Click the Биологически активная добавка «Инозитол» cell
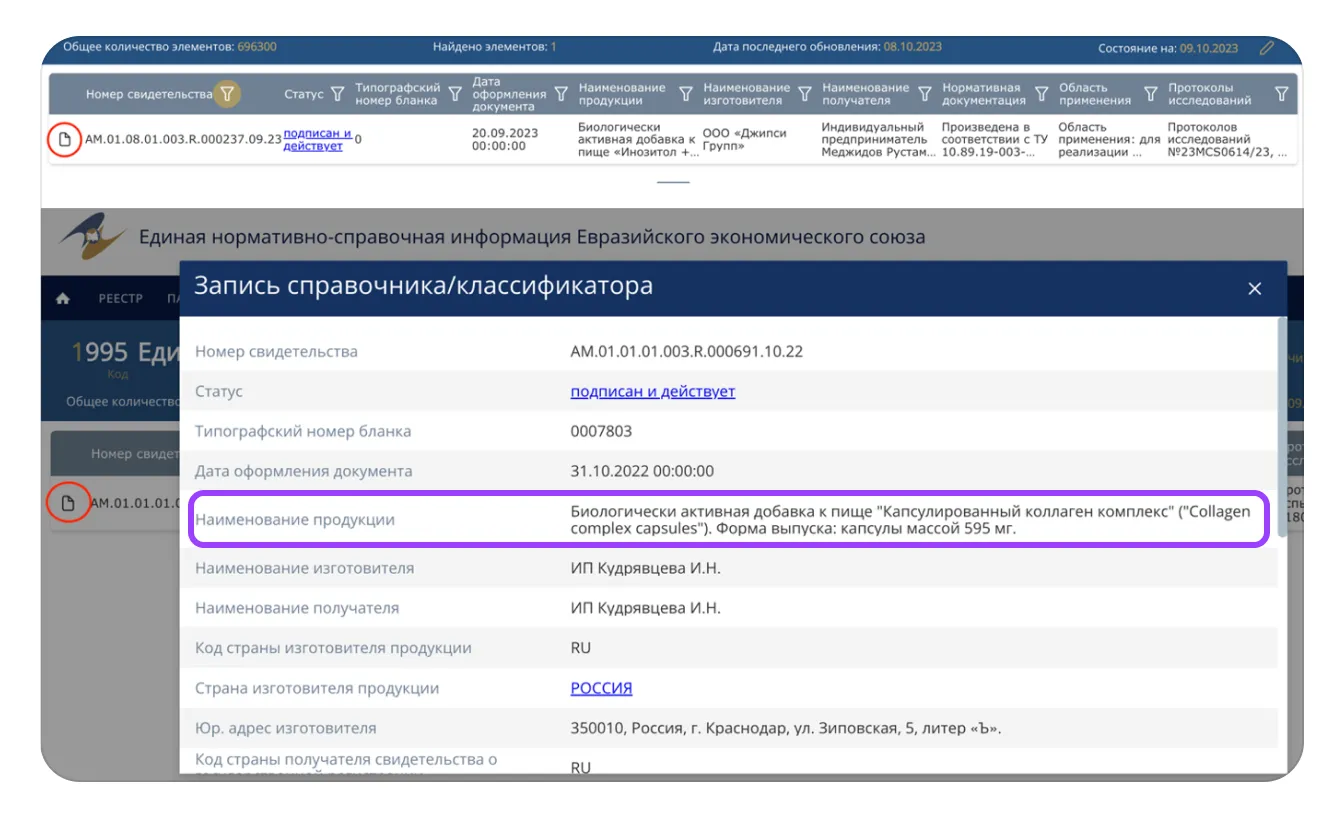1344x818 pixels. click(638, 140)
